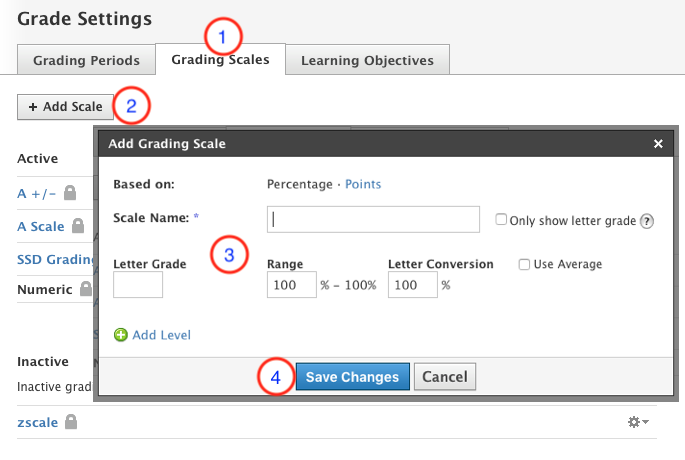
Task: Open the gear menu for zscale
Action: pos(637,422)
